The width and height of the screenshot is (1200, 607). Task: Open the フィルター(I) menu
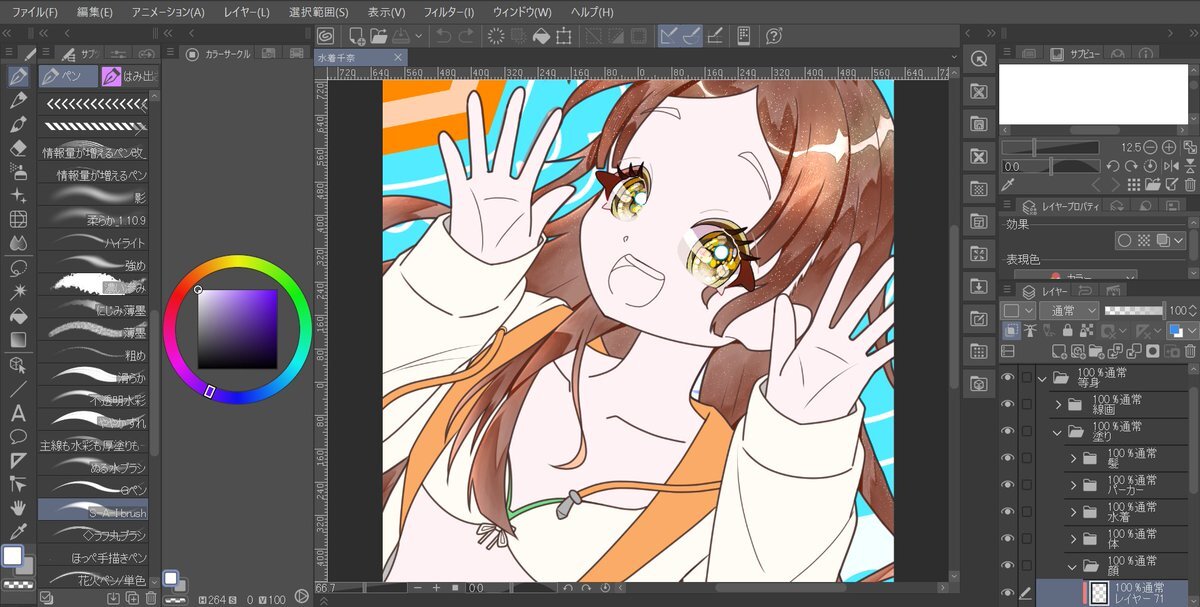pos(448,12)
